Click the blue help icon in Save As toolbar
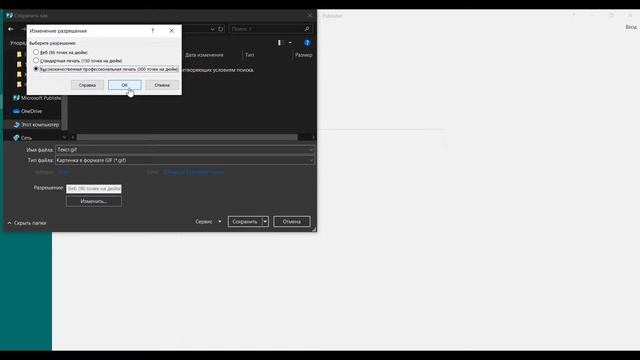 (307, 42)
